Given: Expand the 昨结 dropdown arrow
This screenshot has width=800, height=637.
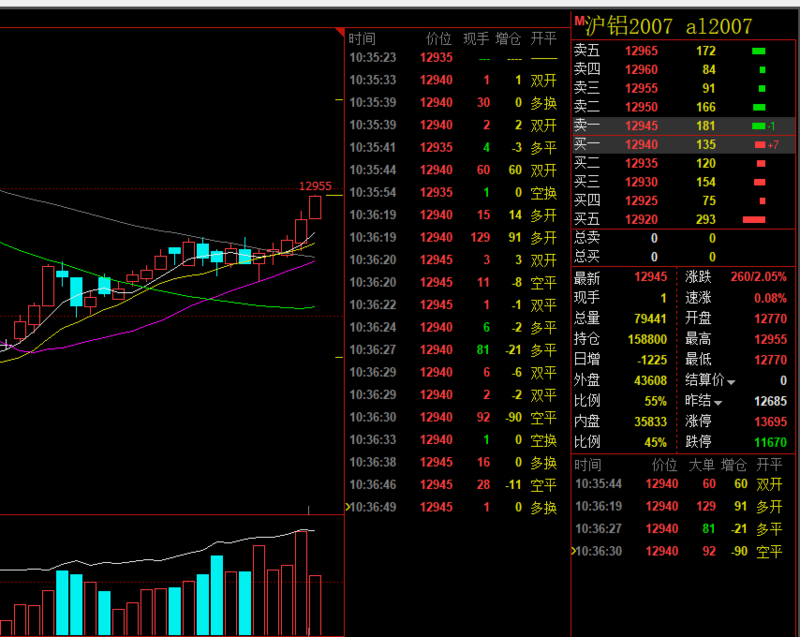Looking at the screenshot, I should [x=718, y=403].
